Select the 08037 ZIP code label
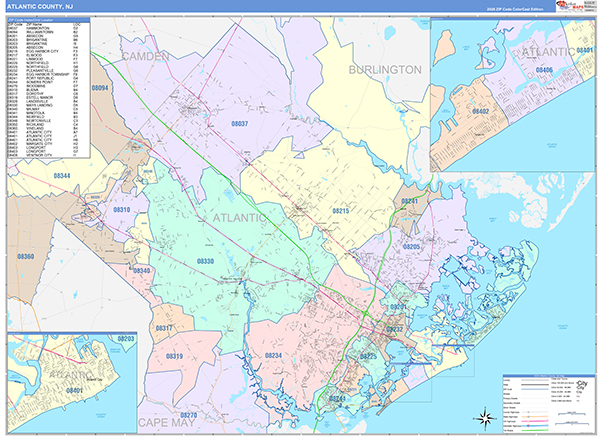Viewport: 600px width, 436px height. (240, 124)
